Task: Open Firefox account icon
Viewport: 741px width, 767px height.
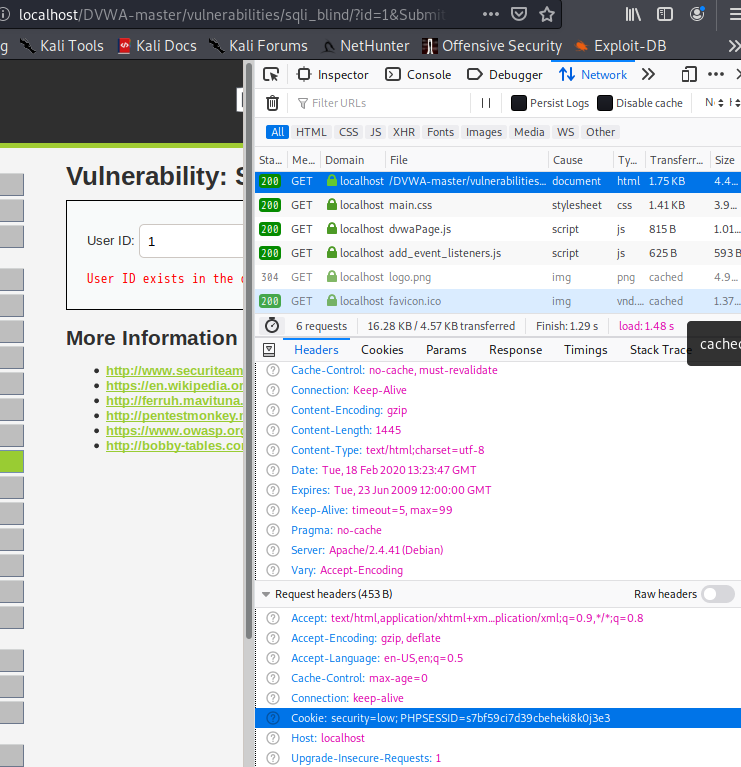Action: pos(696,14)
